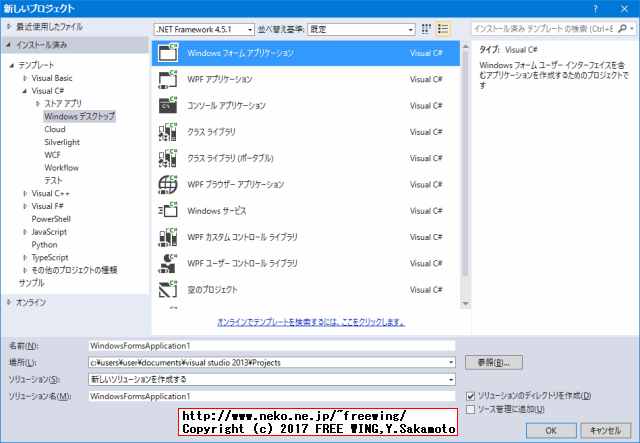
Task: Collapse the テンプレート tree node
Action: (12, 65)
